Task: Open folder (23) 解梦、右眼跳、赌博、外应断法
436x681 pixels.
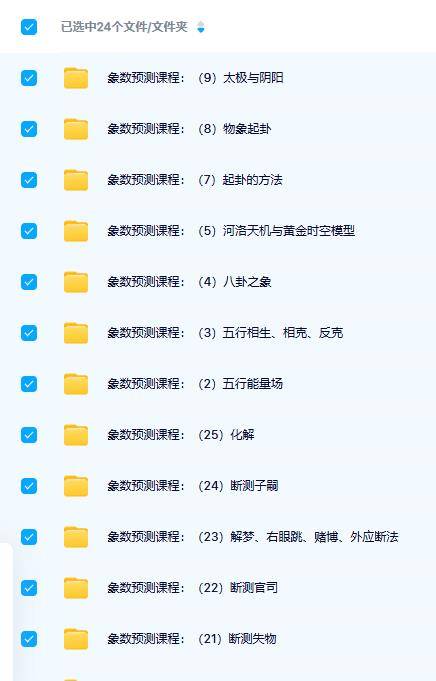Action: [x=253, y=537]
